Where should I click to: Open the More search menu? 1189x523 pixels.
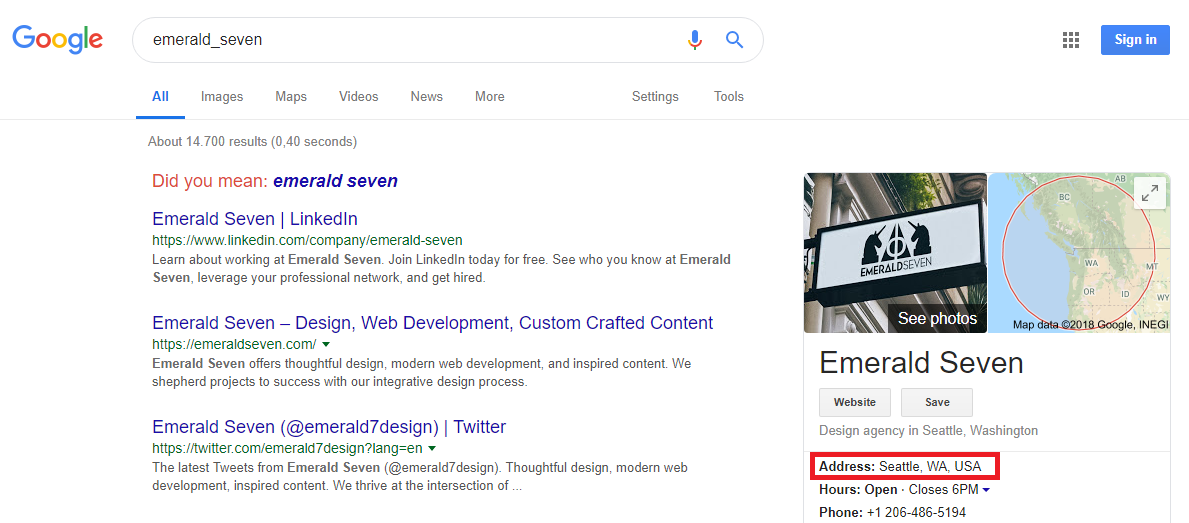click(490, 96)
